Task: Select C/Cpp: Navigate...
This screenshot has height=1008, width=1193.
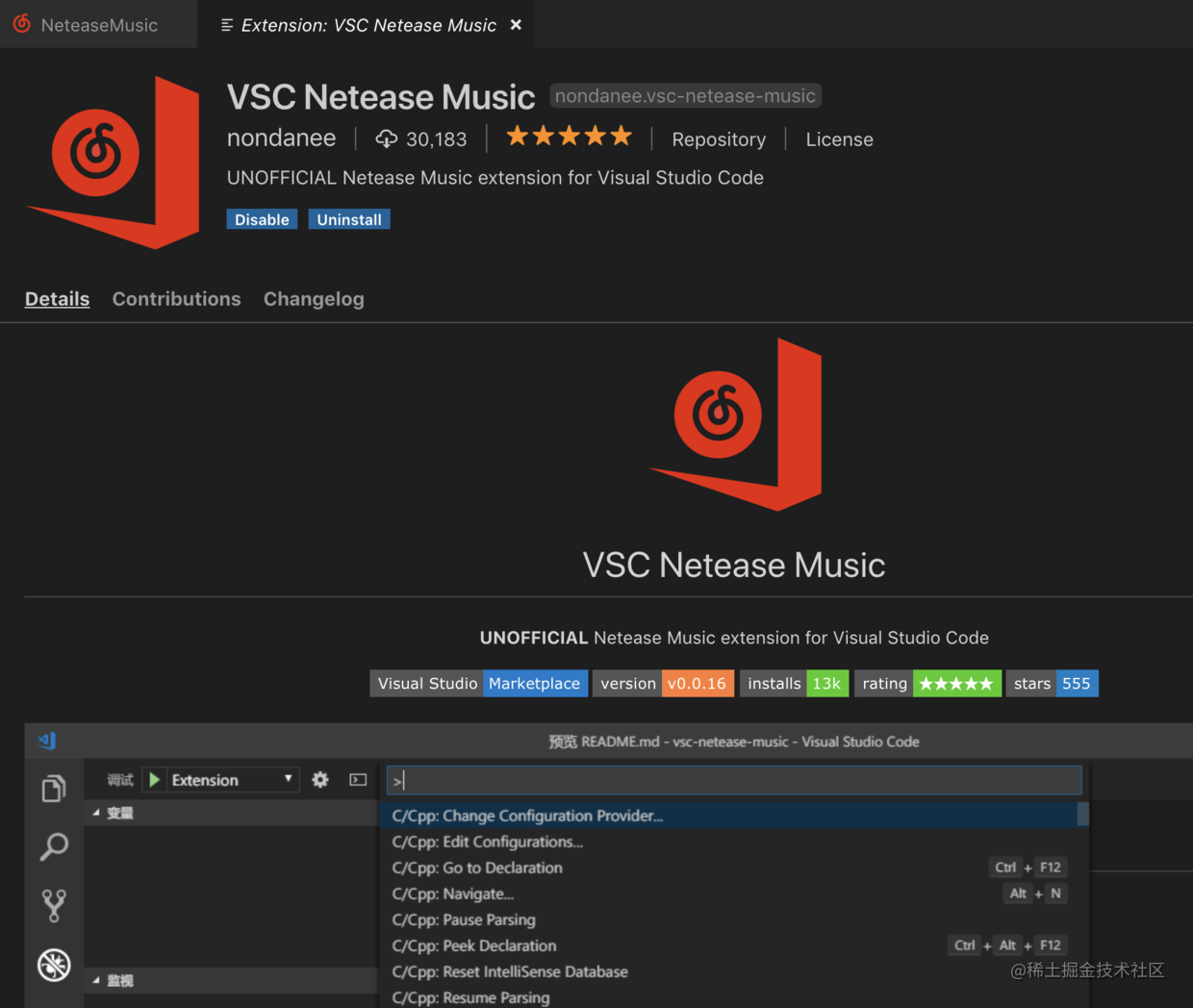Action: [x=728, y=894]
